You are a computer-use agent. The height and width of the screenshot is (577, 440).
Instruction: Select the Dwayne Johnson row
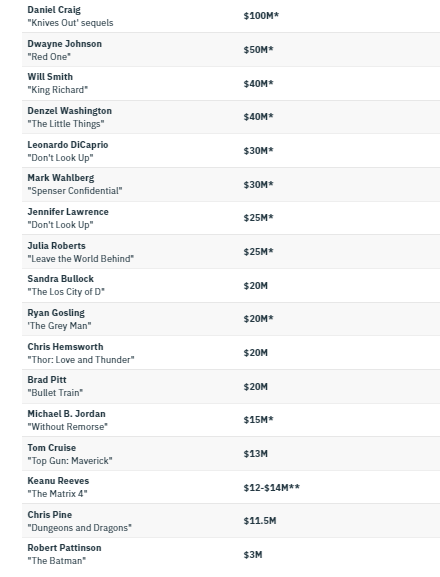tap(231, 50)
